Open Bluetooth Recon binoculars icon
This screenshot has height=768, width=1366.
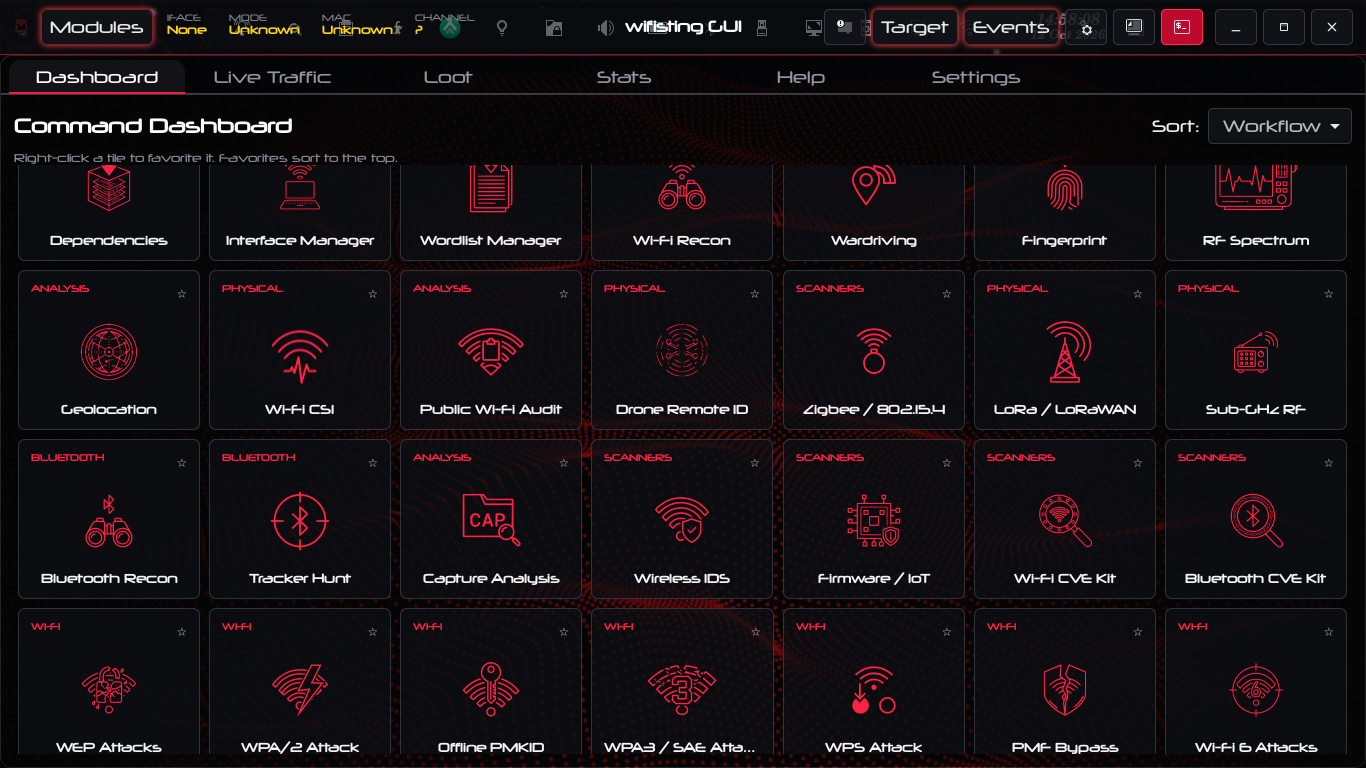(x=109, y=521)
